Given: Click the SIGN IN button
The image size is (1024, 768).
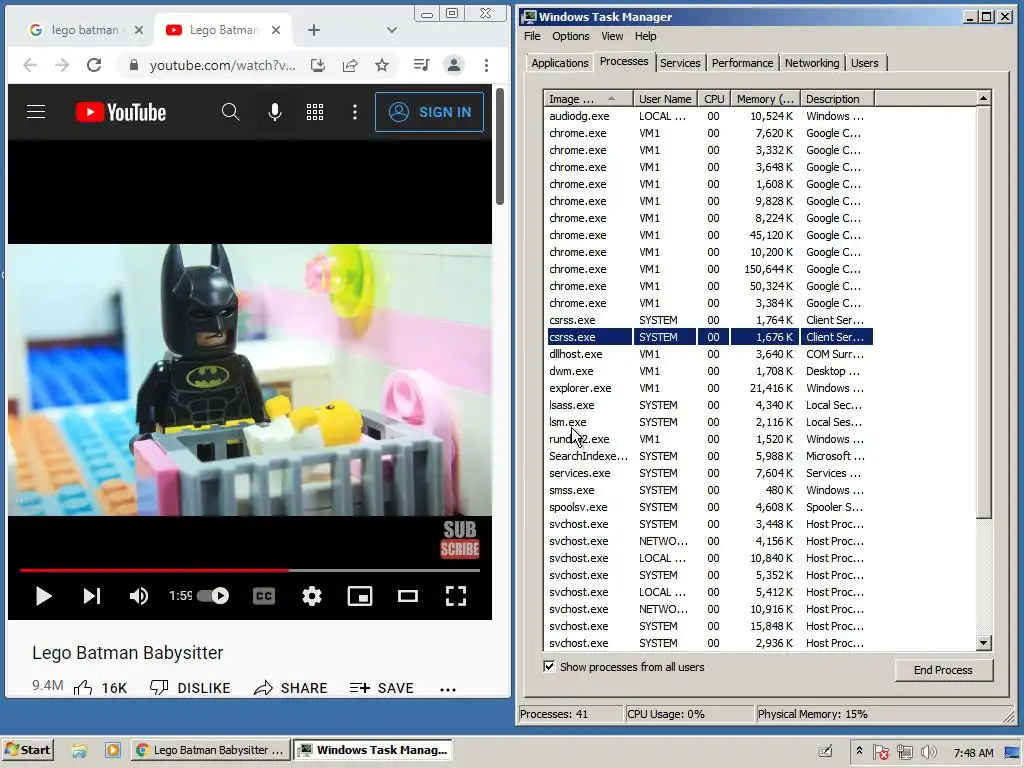Looking at the screenshot, I should click(430, 112).
